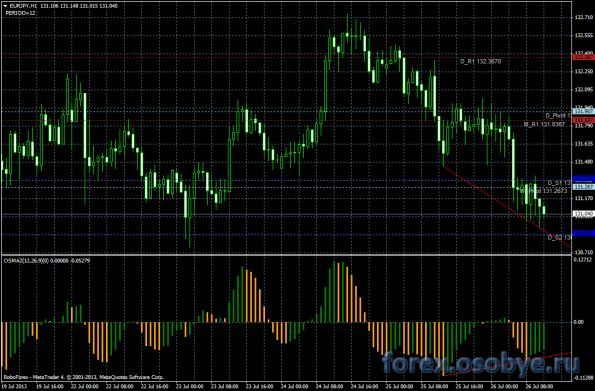Click the RoboForex MetaTrader 4 copyright text
This screenshot has width=595, height=391.
(x=84, y=377)
